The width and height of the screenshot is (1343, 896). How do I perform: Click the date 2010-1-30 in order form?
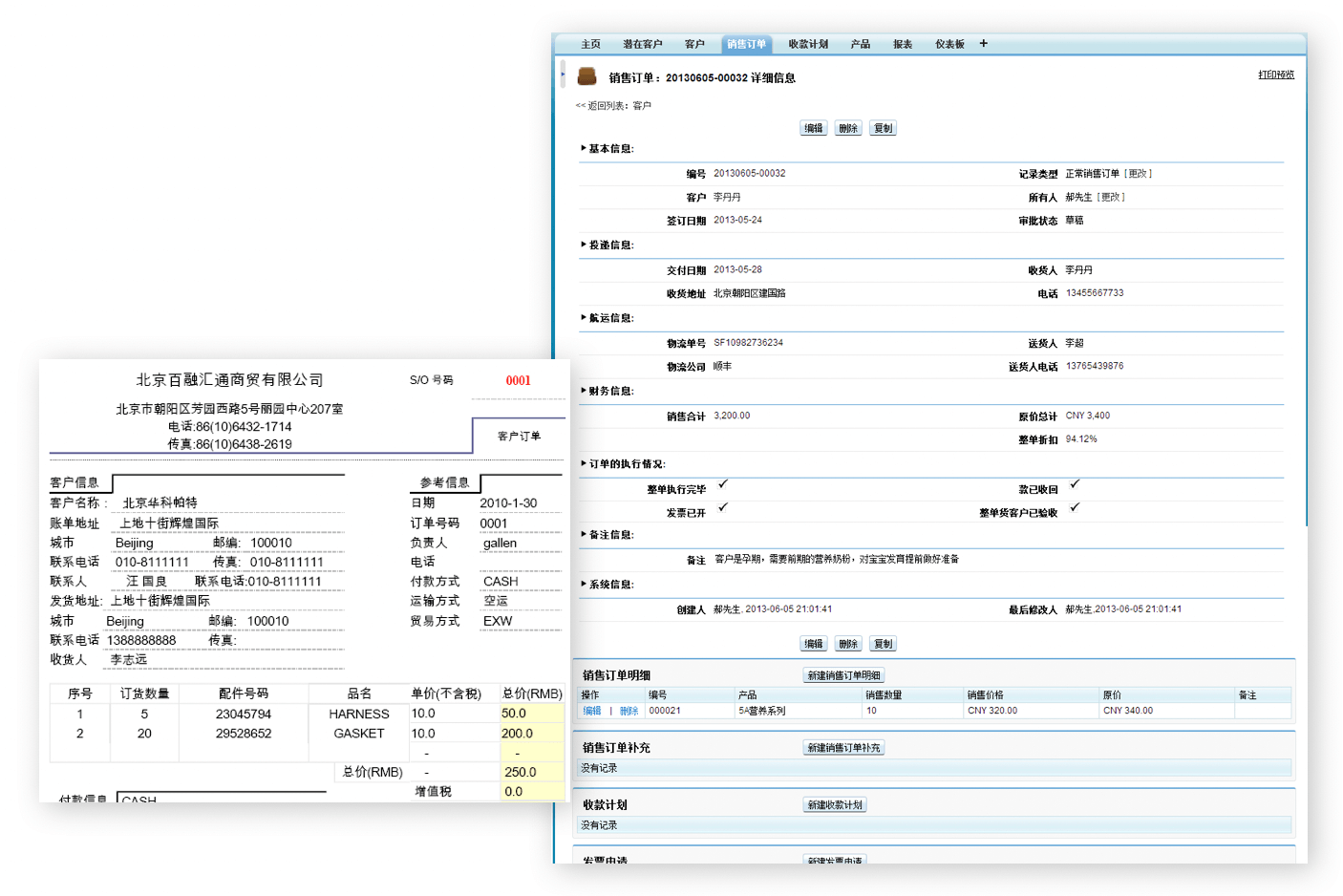(x=508, y=502)
